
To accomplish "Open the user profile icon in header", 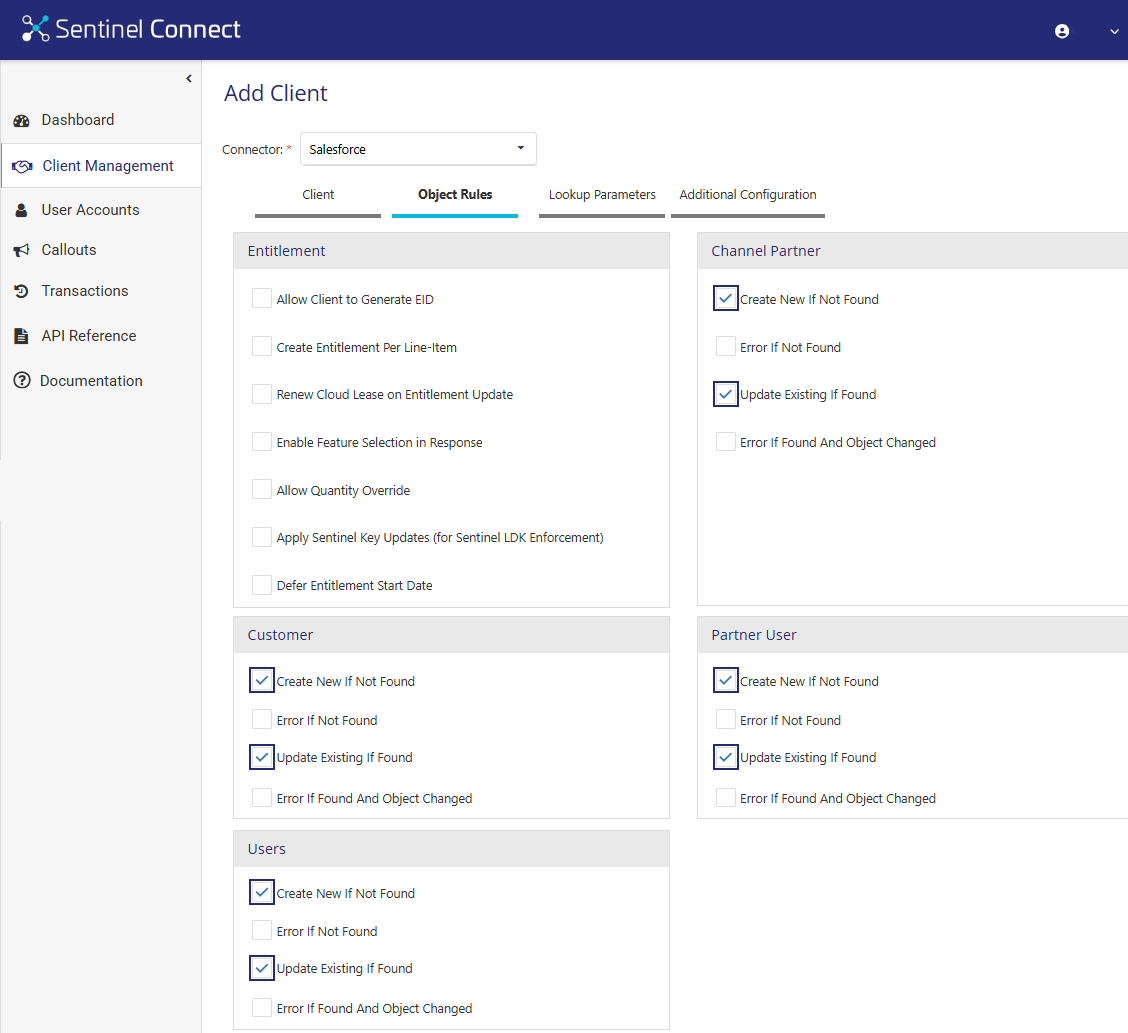I will pos(1062,31).
